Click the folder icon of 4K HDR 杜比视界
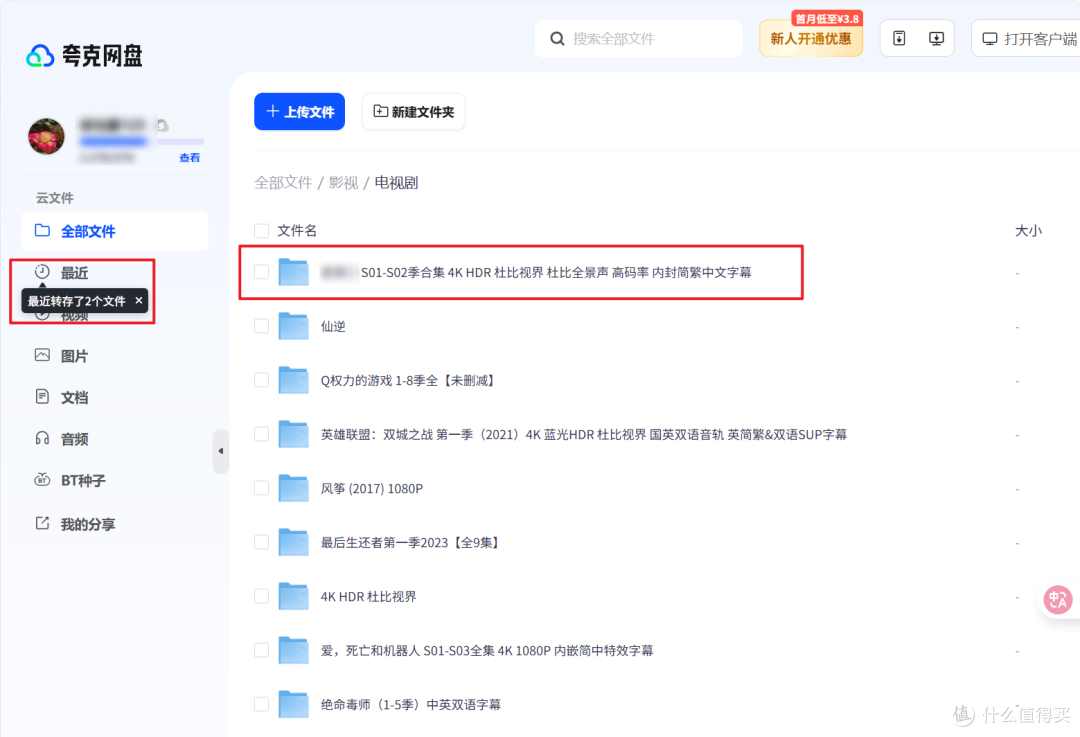This screenshot has height=737, width=1080. click(x=293, y=596)
